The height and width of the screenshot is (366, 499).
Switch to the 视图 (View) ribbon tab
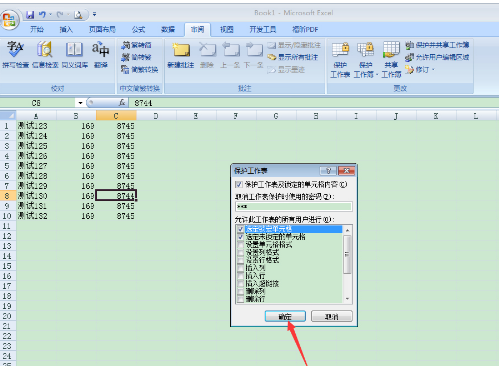pos(227,30)
